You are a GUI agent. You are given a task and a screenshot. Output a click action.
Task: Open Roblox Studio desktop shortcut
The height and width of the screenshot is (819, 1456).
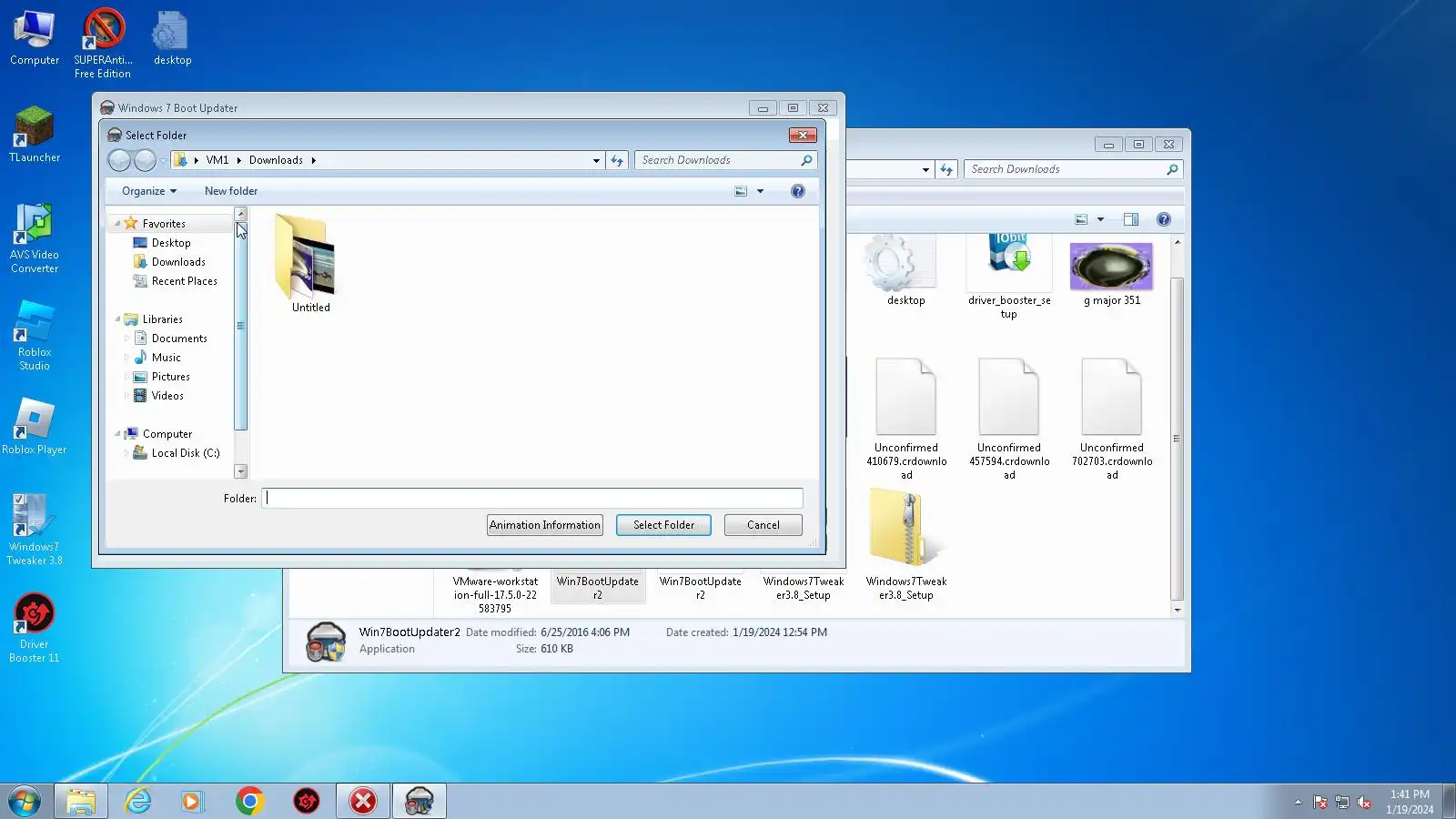(x=35, y=336)
